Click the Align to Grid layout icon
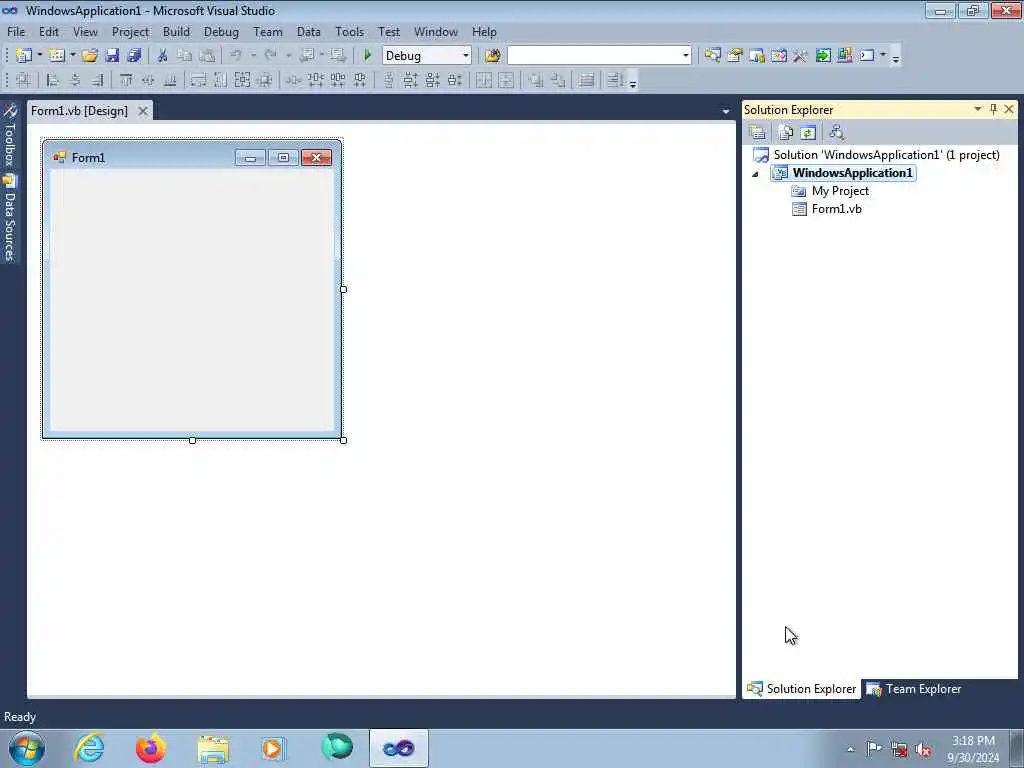 coord(24,80)
